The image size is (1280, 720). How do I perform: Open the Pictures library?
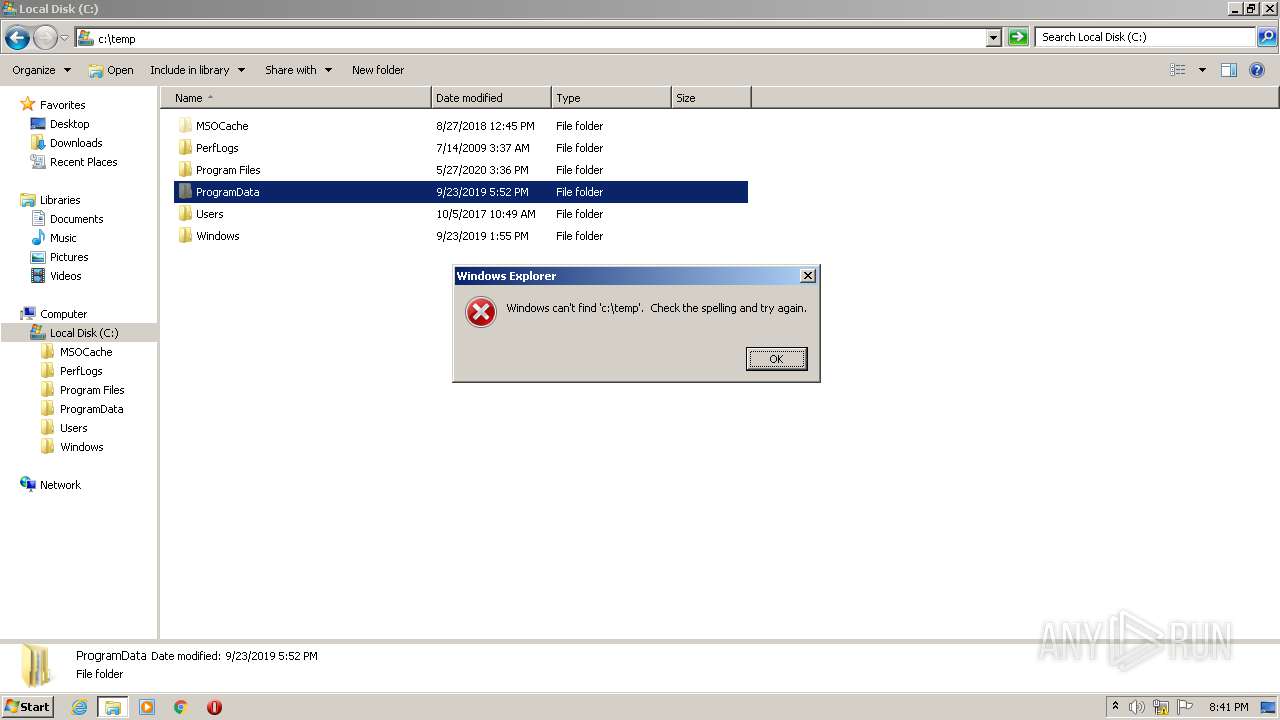[x=69, y=257]
